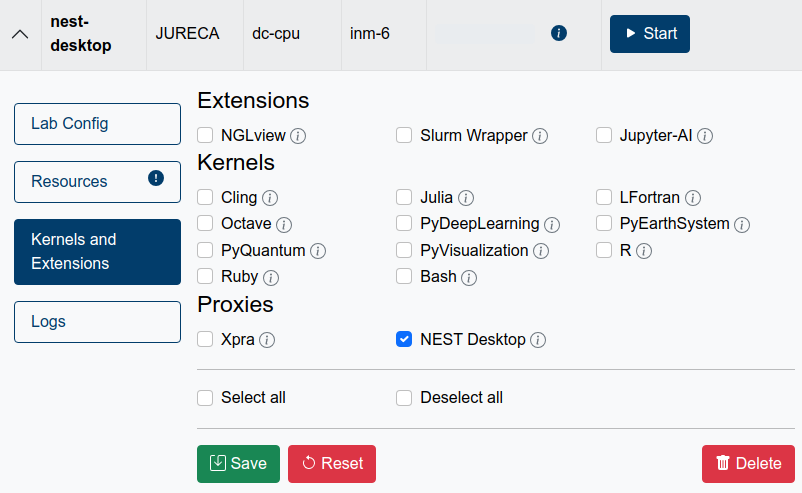802x493 pixels.
Task: Show info for the Cling kernel
Action: [270, 198]
